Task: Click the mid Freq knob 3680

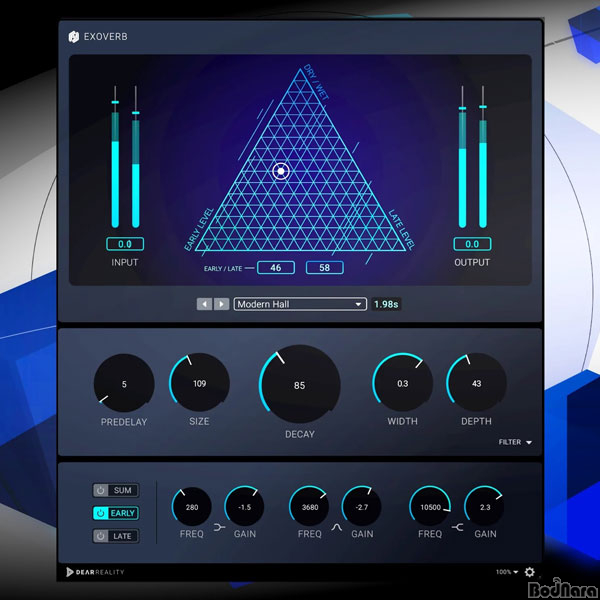Action: [310, 507]
